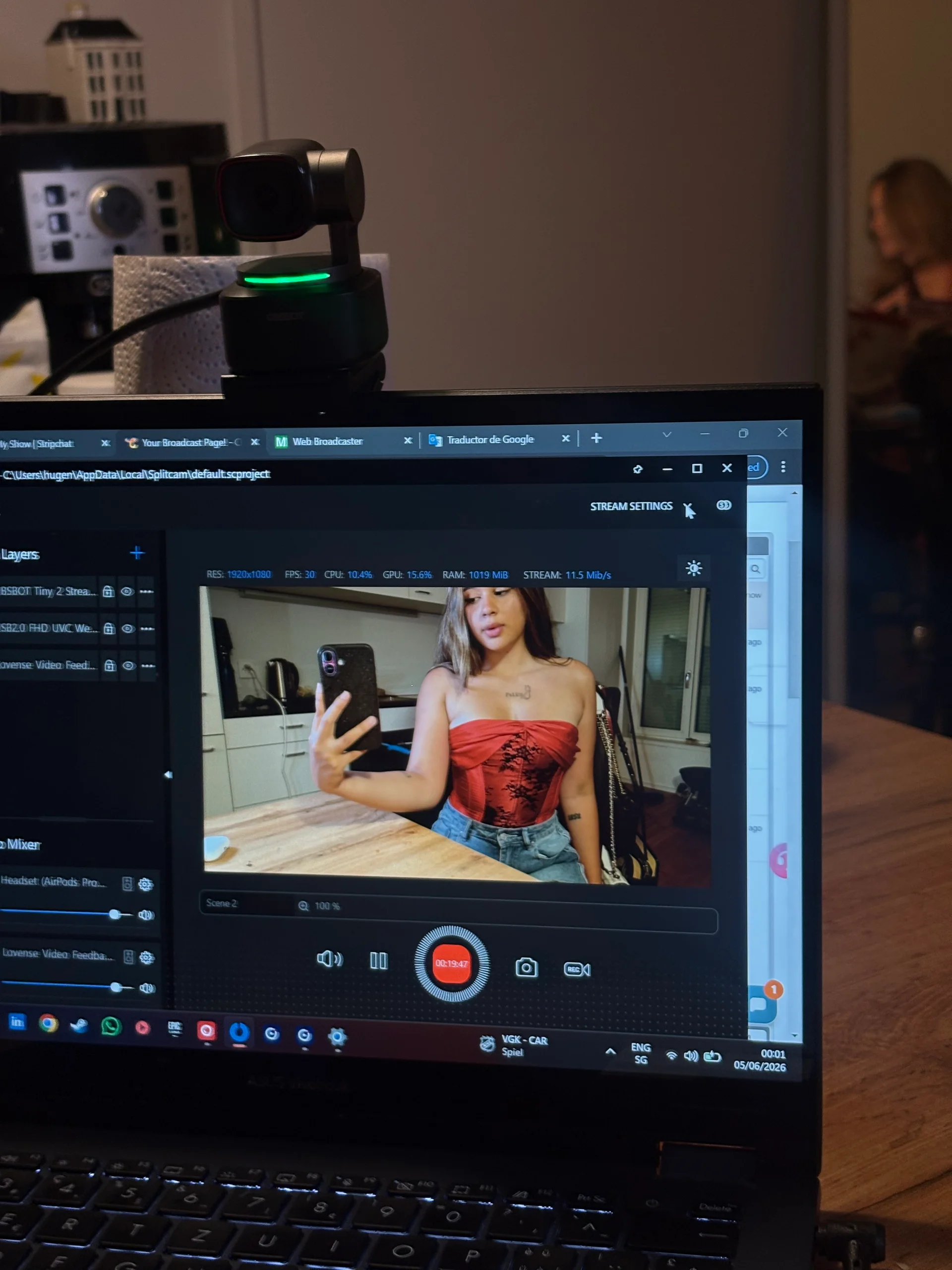This screenshot has height=1270, width=952.
Task: Lock the Lovense Video Feed layer
Action: [x=110, y=665]
